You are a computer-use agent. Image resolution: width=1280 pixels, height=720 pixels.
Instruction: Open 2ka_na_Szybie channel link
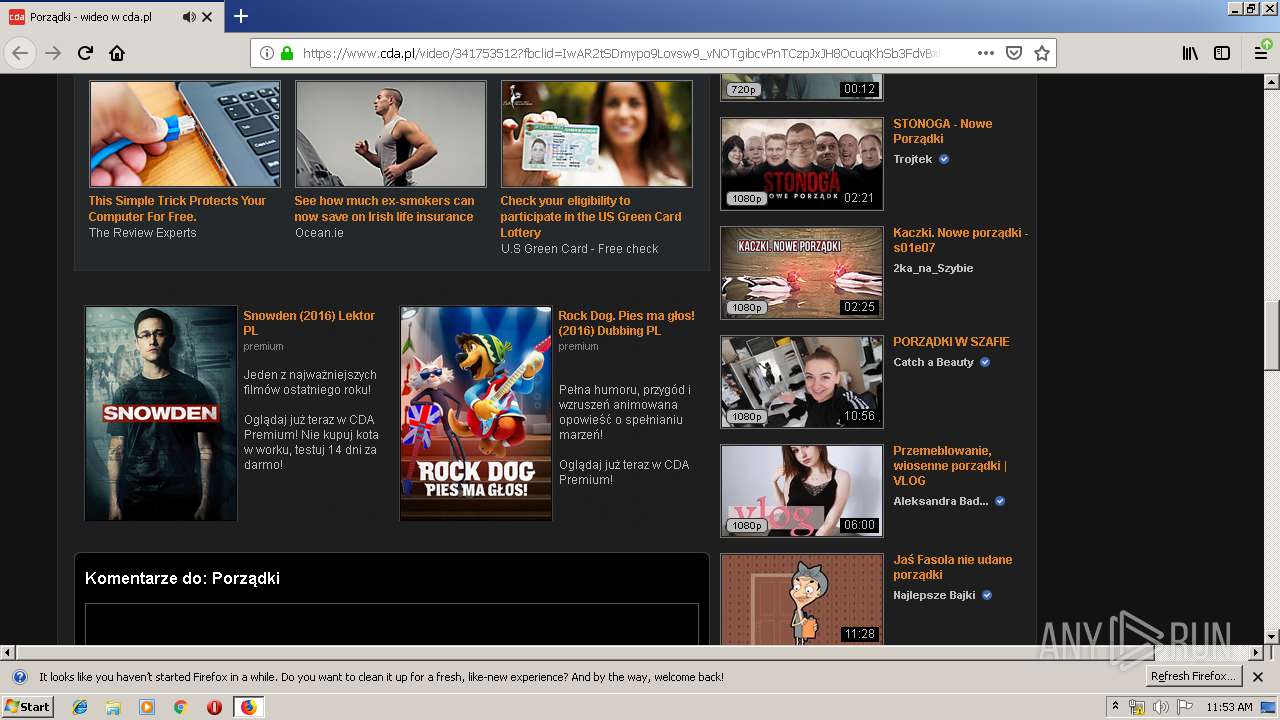pos(933,268)
